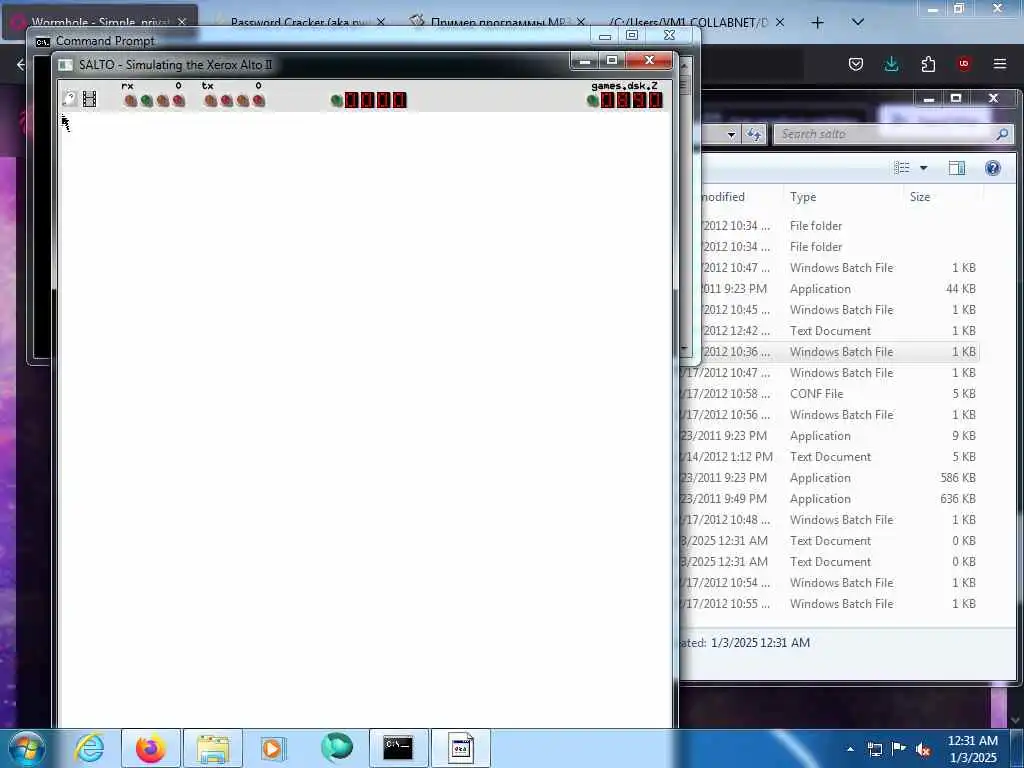Open the Firefox application hamburger menu

point(1000,64)
